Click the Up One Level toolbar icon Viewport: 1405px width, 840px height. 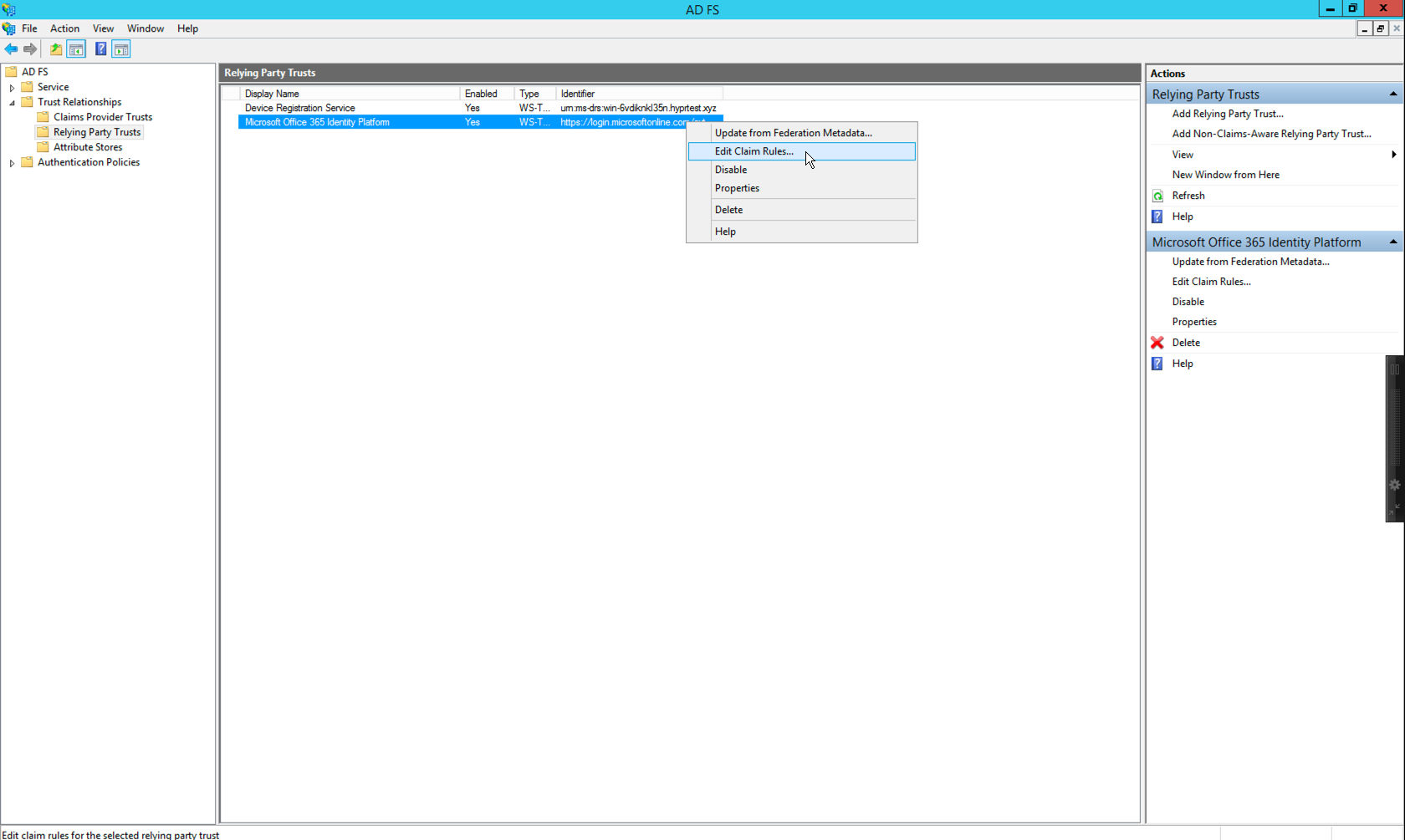(x=56, y=49)
